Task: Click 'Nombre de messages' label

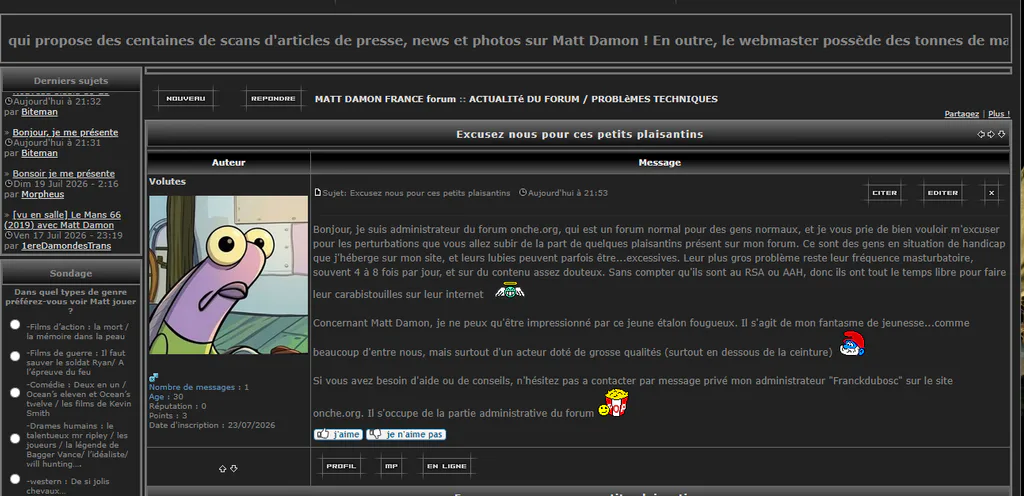Action: [192, 387]
